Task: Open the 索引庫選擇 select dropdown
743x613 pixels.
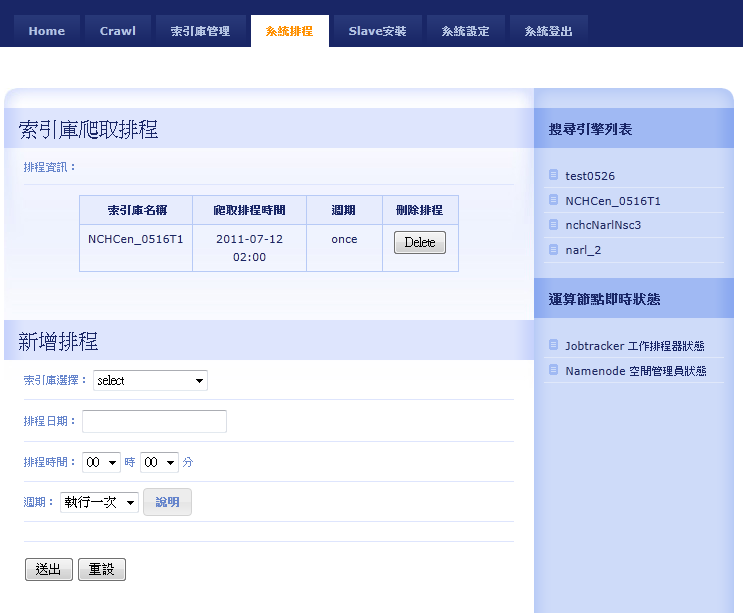Action: point(150,380)
